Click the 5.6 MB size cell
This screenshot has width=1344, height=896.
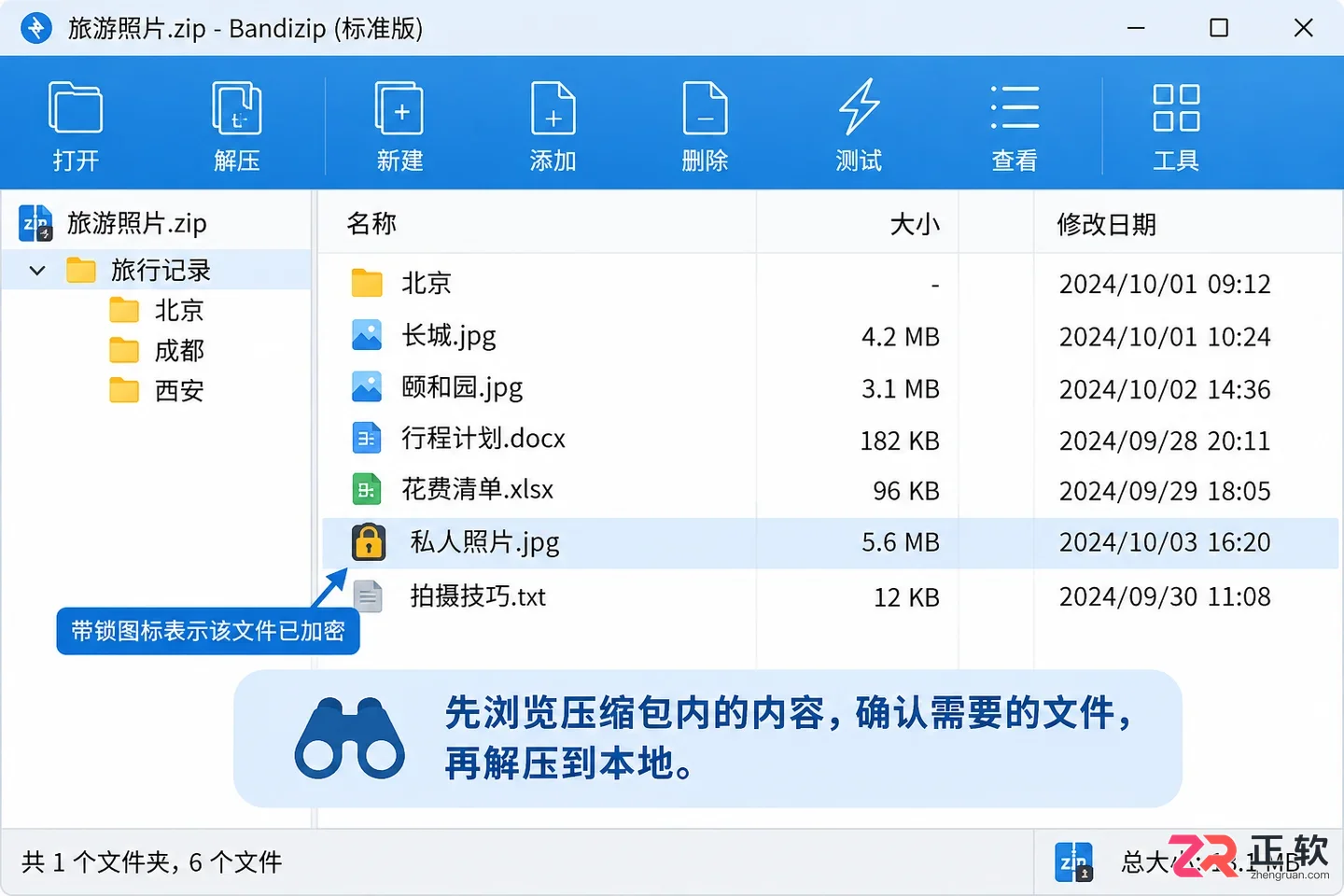(900, 542)
